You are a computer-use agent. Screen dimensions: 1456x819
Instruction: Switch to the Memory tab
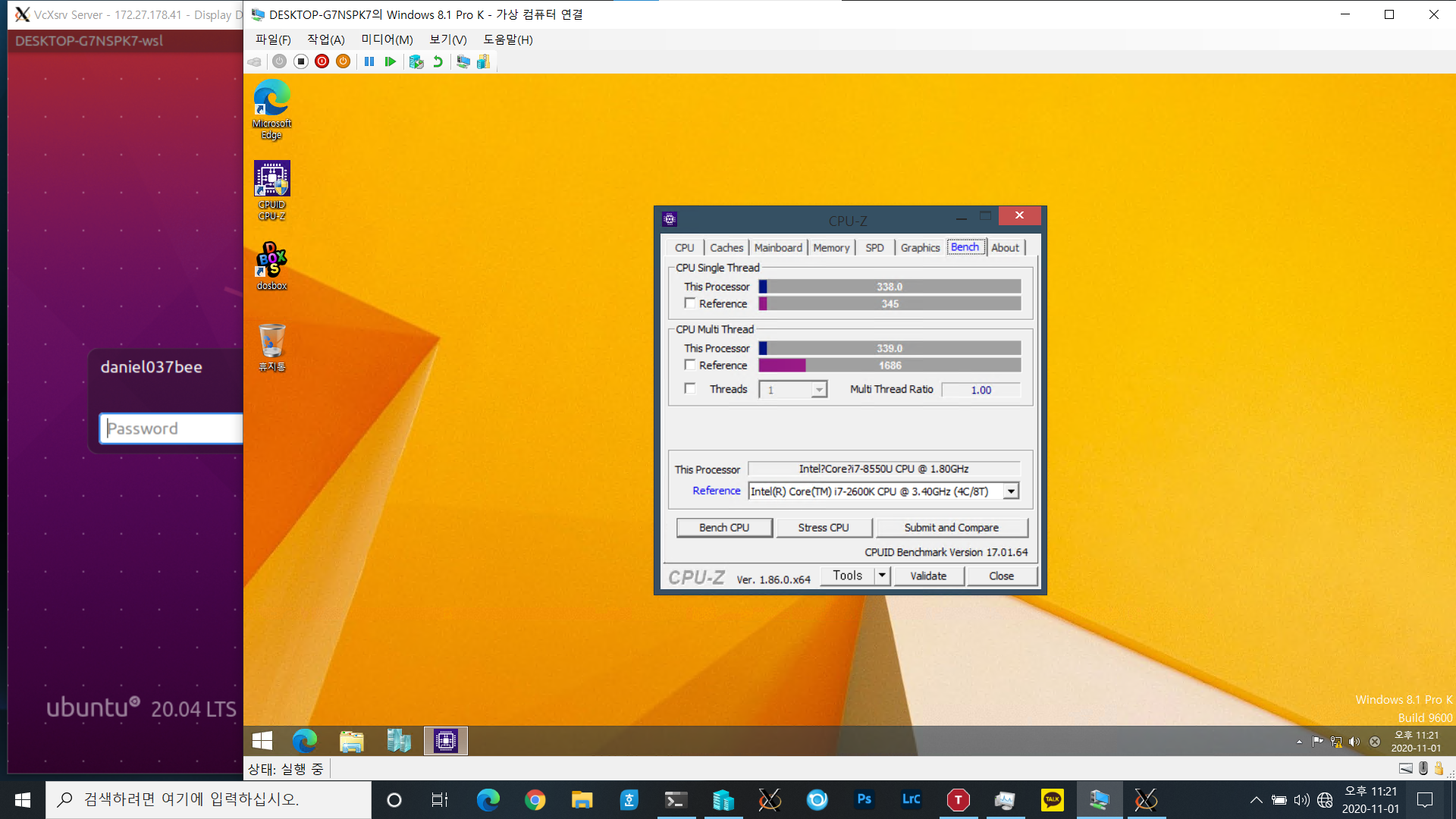point(831,248)
